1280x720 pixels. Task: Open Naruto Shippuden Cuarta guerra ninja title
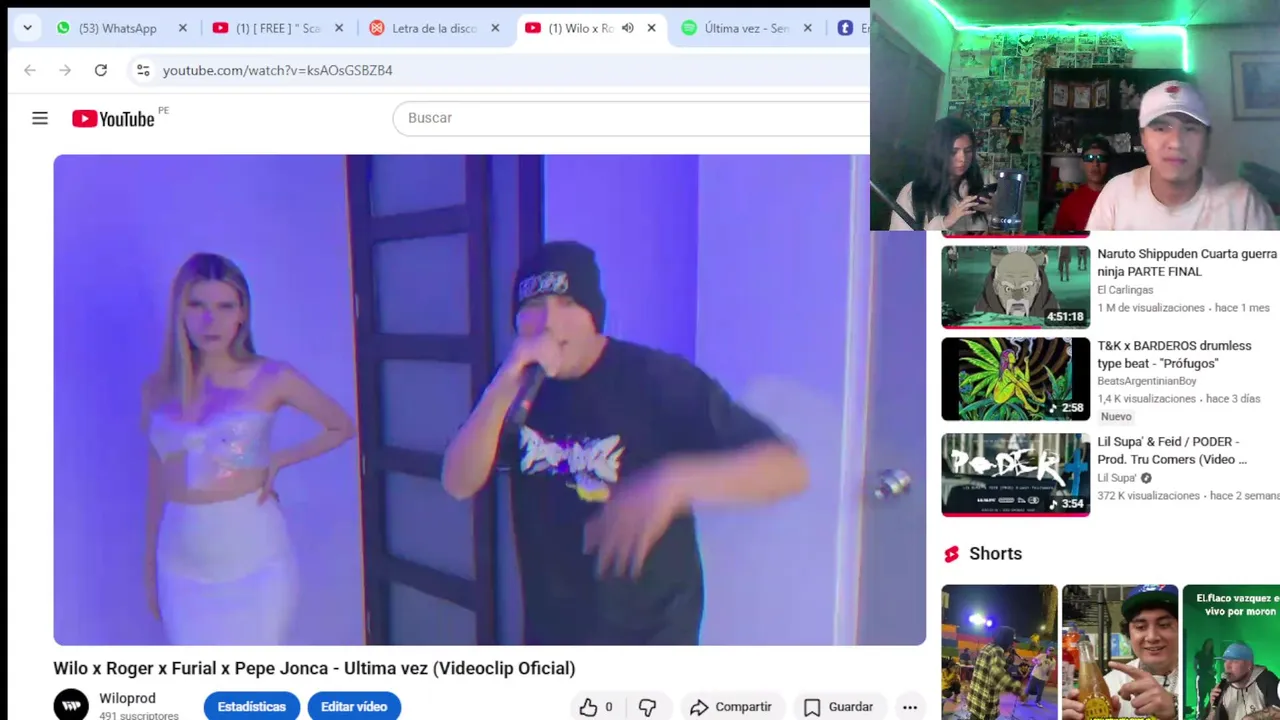click(1187, 263)
